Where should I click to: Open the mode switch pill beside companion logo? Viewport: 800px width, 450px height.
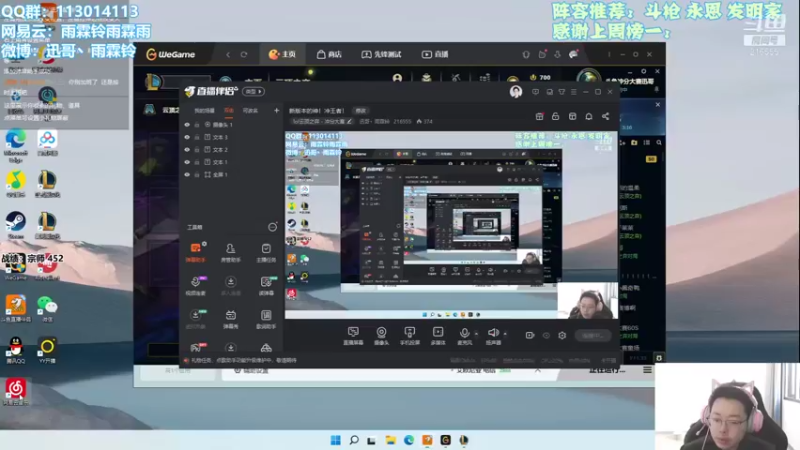(x=254, y=92)
